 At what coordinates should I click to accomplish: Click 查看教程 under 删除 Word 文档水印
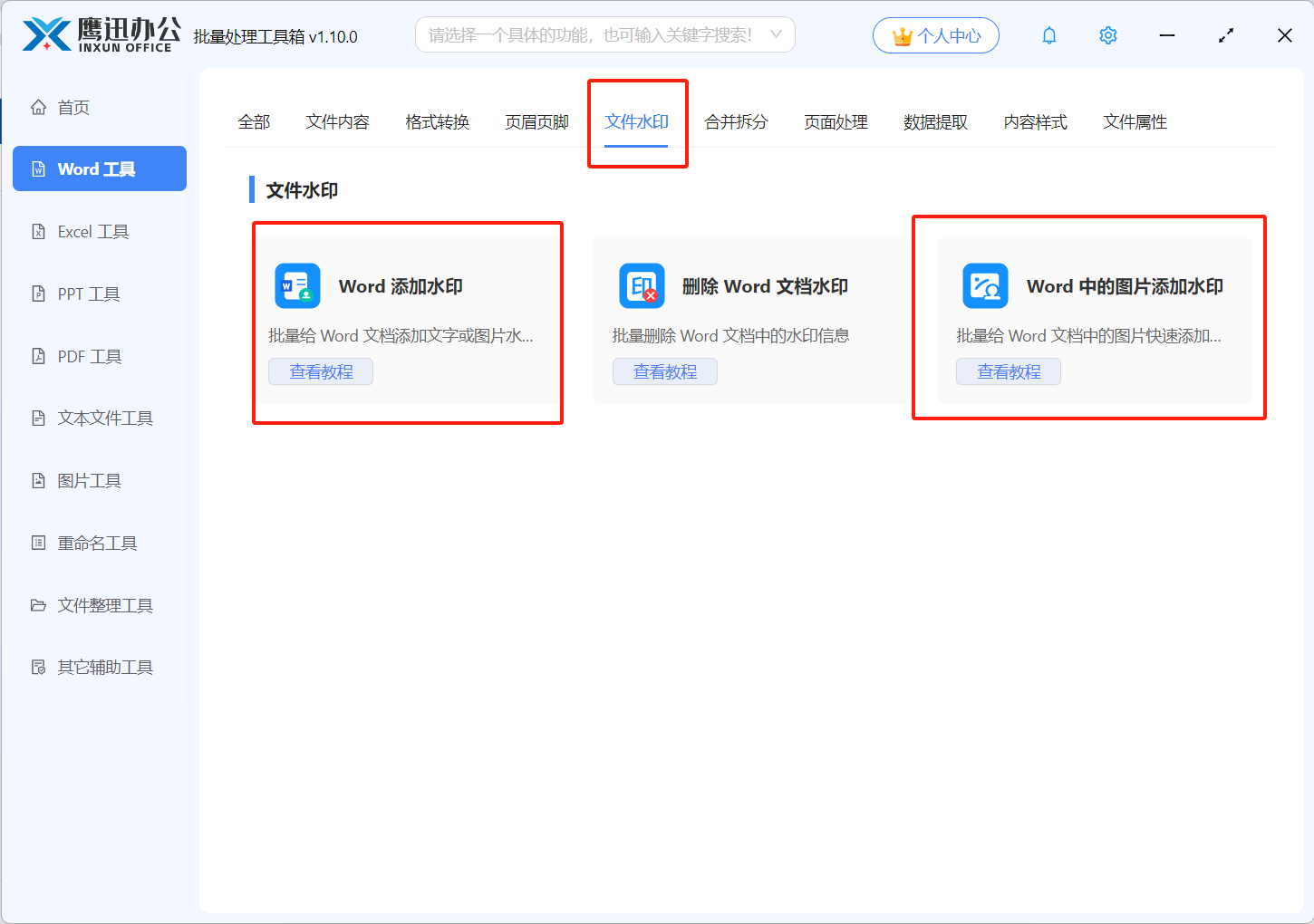click(665, 371)
